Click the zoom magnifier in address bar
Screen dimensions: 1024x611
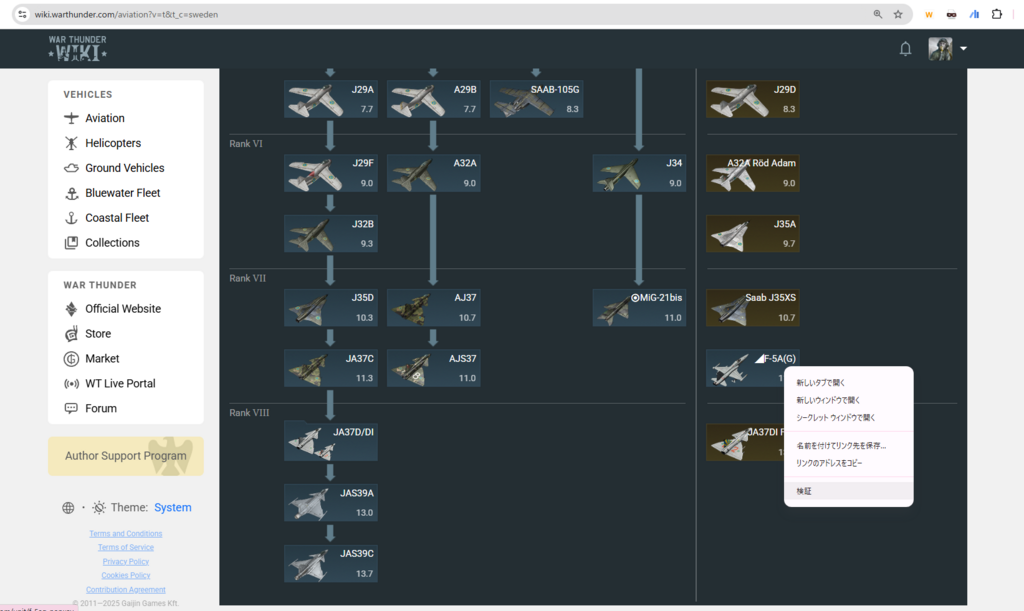(x=878, y=15)
